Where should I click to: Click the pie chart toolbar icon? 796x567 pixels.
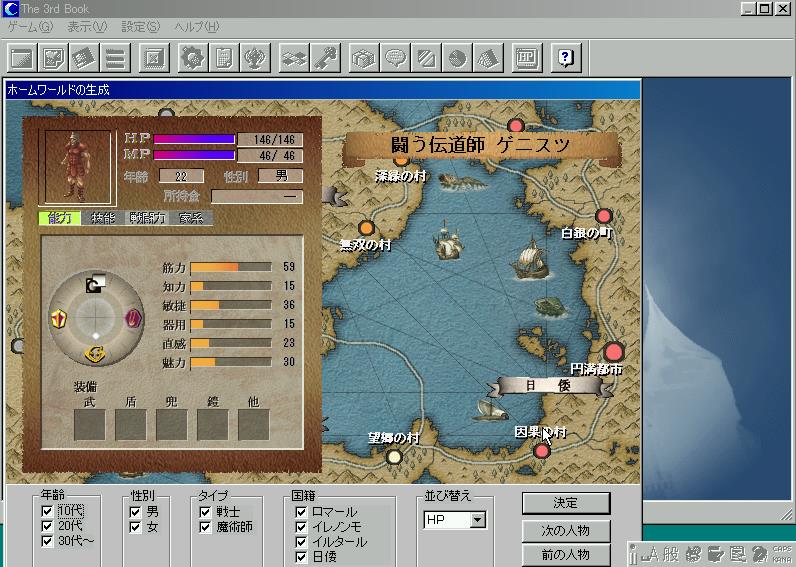click(x=457, y=57)
